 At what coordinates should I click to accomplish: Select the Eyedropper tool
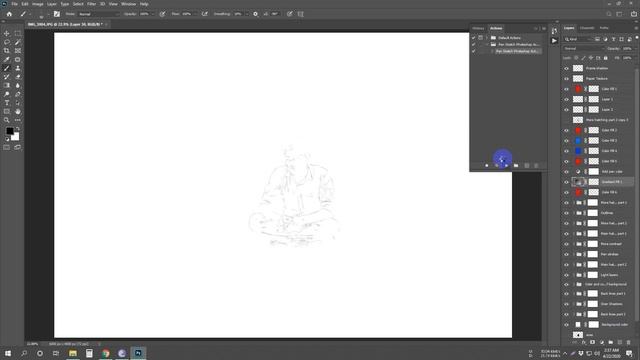7,60
